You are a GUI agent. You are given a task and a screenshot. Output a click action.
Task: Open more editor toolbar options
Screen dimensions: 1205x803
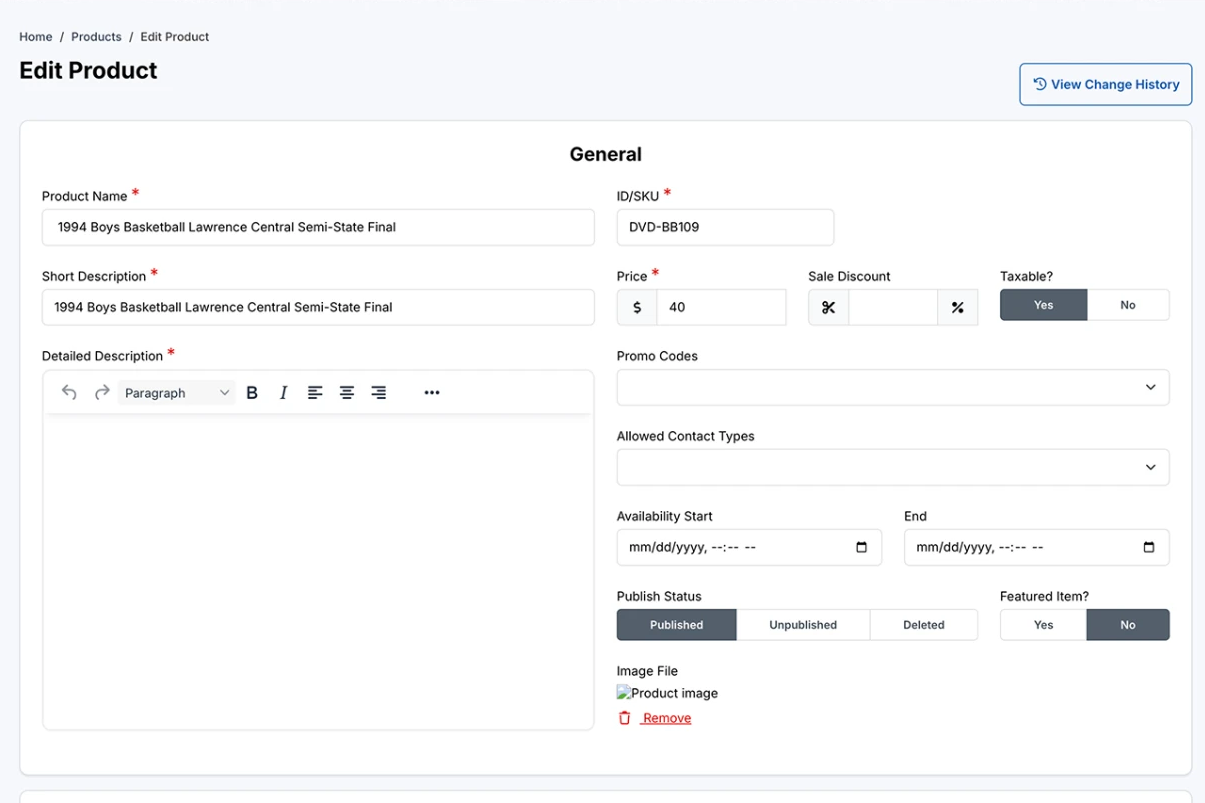[x=432, y=393]
